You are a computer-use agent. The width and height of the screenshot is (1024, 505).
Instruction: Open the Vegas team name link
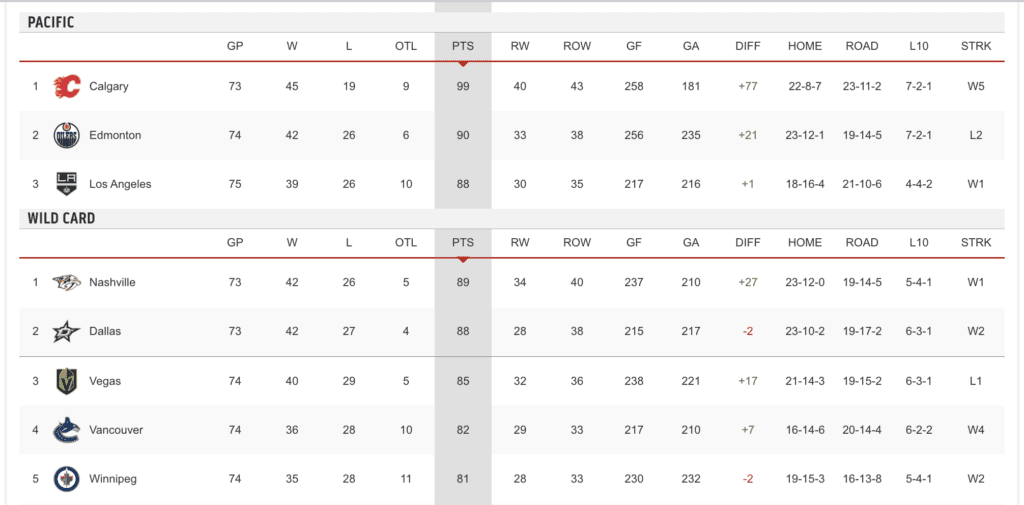pyautogui.click(x=105, y=381)
